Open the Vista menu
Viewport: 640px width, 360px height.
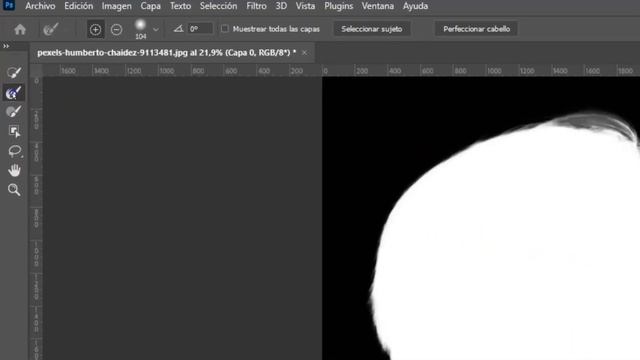305,6
